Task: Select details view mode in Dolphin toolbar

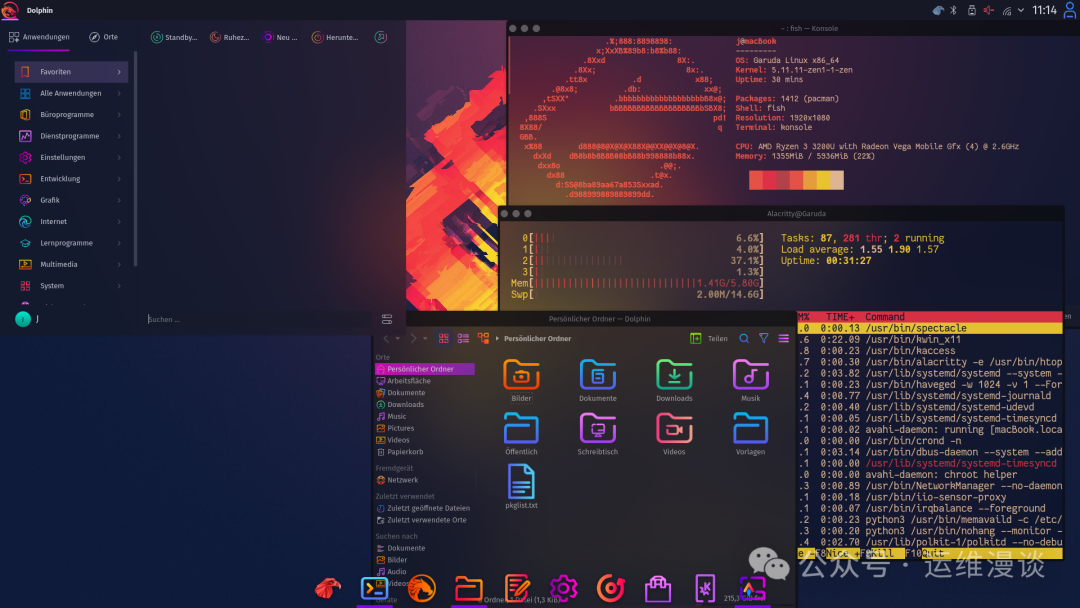Action: 462,338
